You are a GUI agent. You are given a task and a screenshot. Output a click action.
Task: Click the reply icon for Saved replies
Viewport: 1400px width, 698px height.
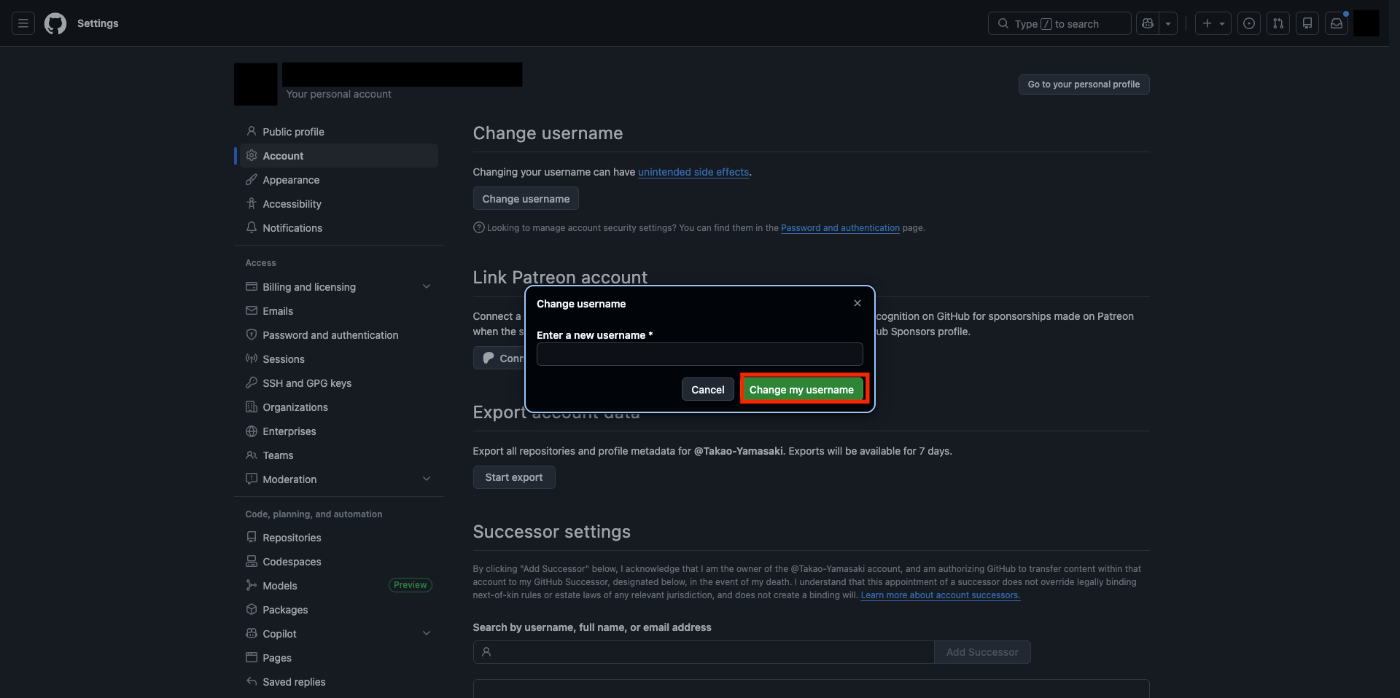coord(252,681)
